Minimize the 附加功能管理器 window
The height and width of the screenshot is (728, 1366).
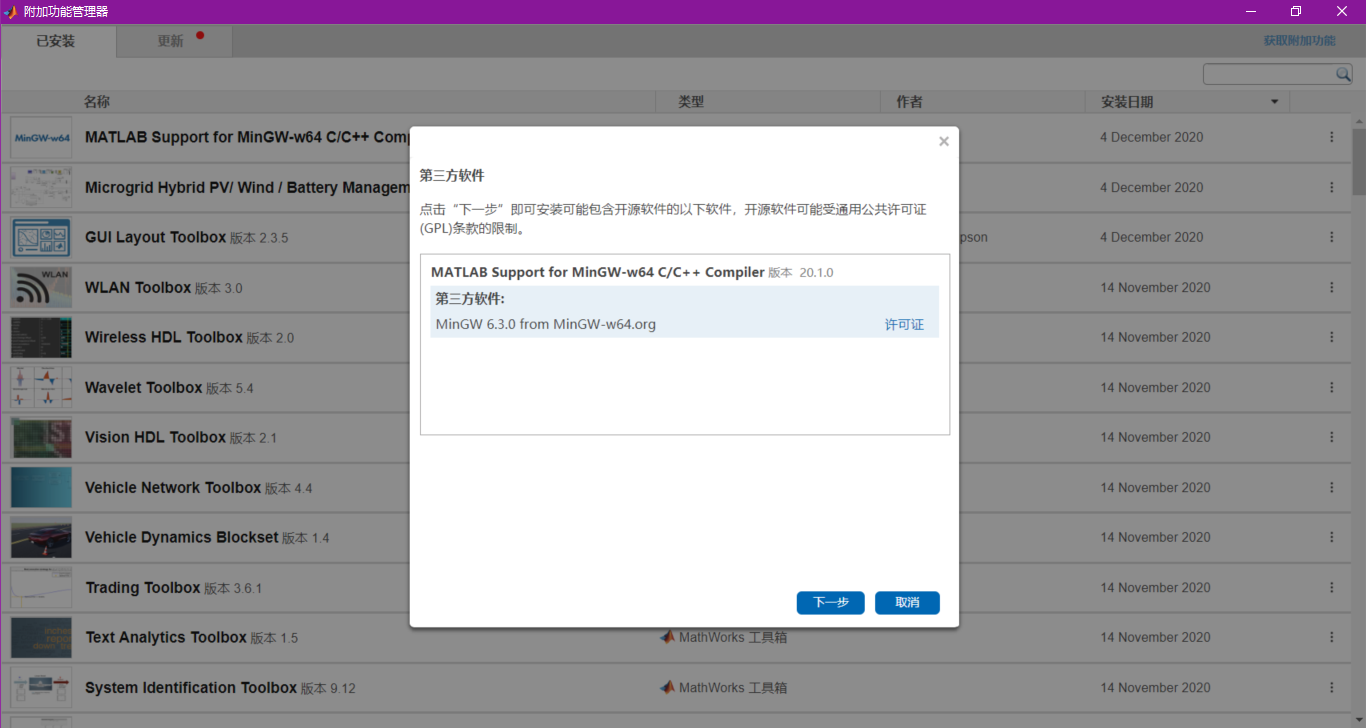(x=1251, y=11)
